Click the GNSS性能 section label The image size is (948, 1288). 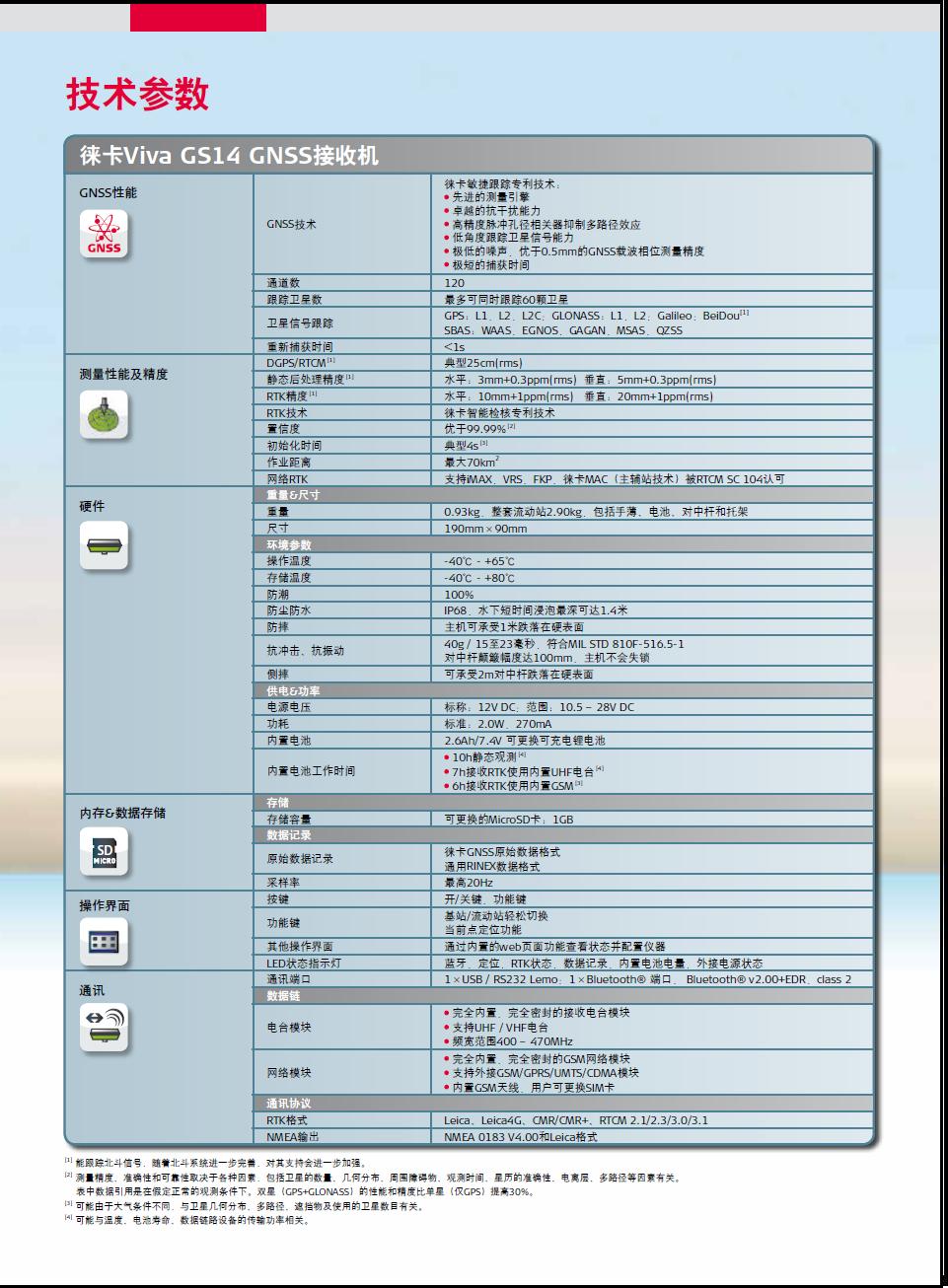pyautogui.click(x=109, y=192)
